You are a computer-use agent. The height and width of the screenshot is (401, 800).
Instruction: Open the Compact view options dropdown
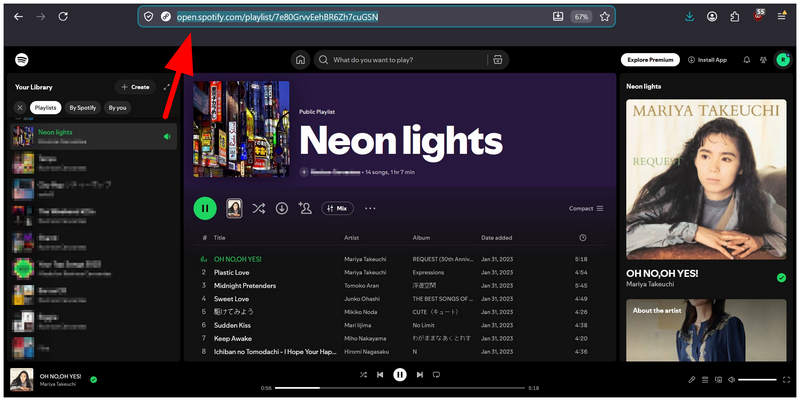[586, 208]
